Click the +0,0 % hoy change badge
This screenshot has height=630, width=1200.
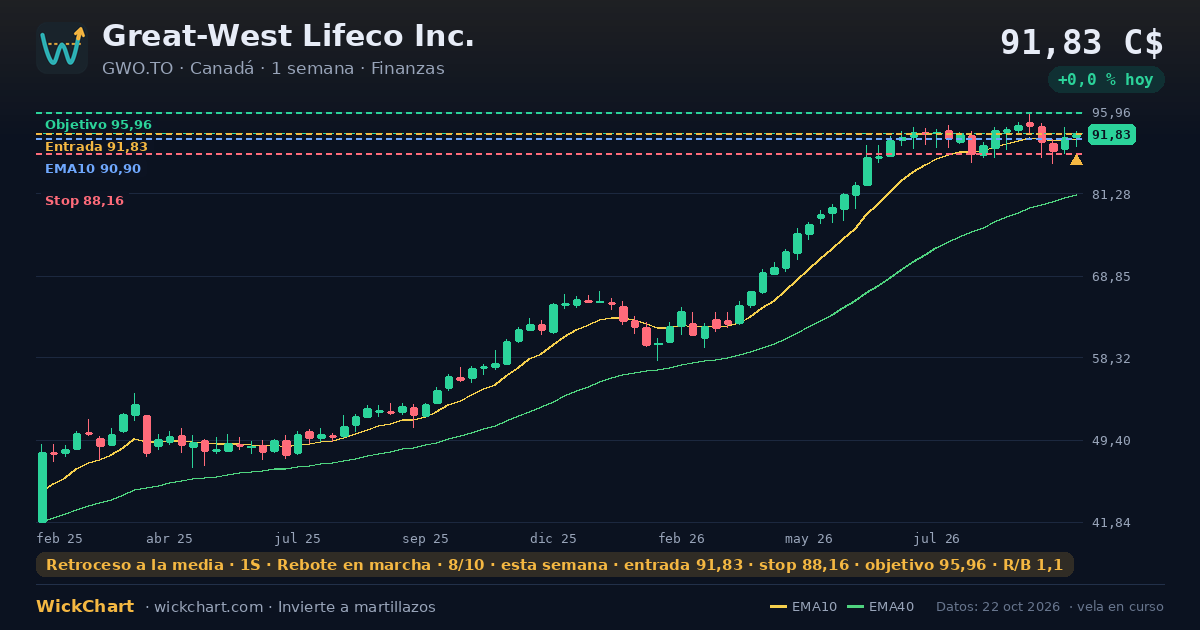[1106, 80]
